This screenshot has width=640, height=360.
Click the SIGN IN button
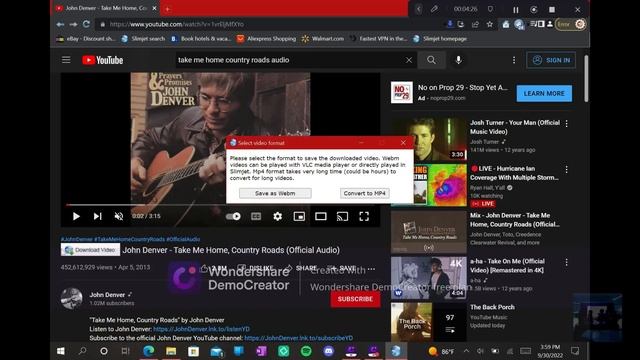tap(551, 60)
